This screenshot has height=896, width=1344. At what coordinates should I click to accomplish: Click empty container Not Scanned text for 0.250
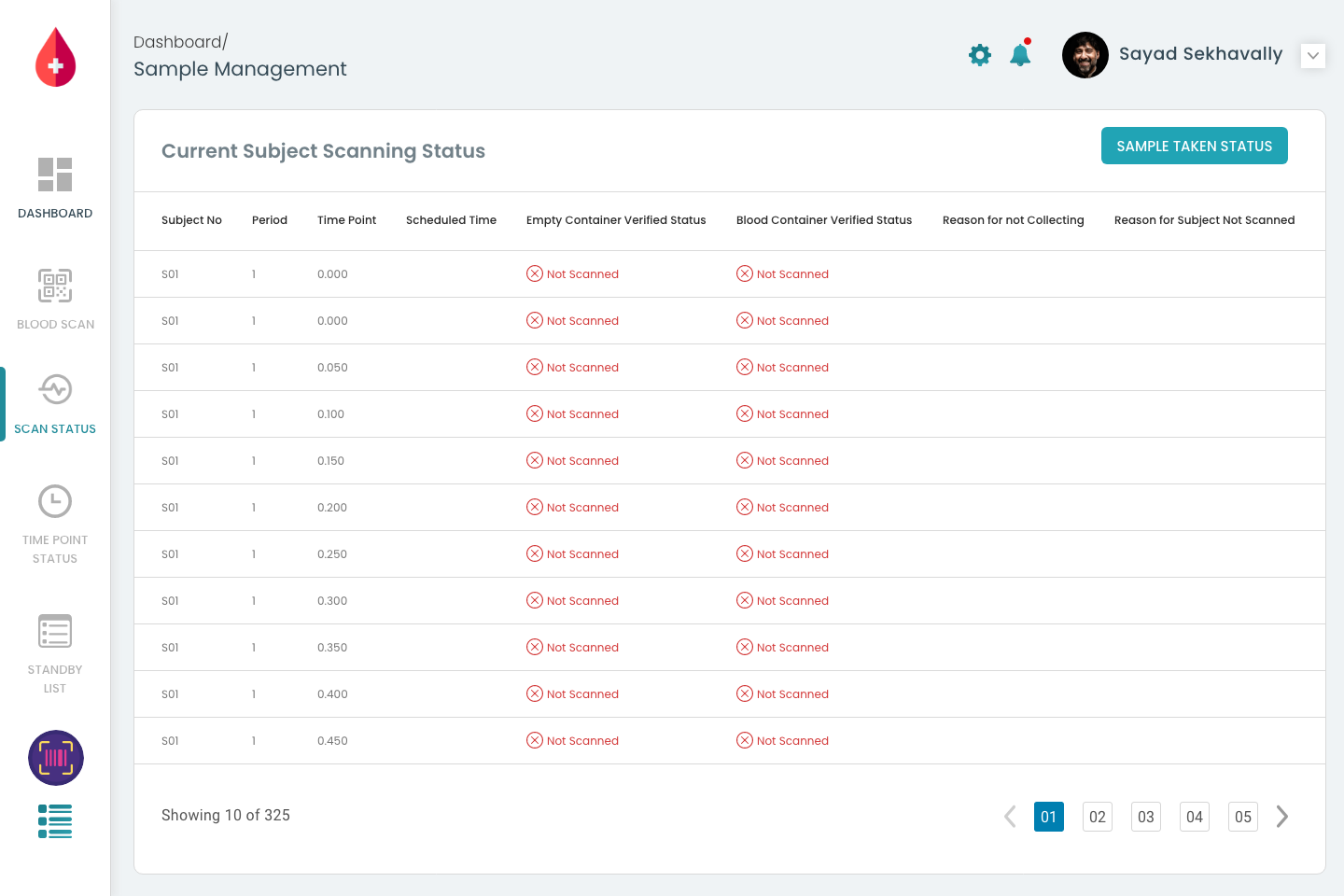click(x=582, y=554)
